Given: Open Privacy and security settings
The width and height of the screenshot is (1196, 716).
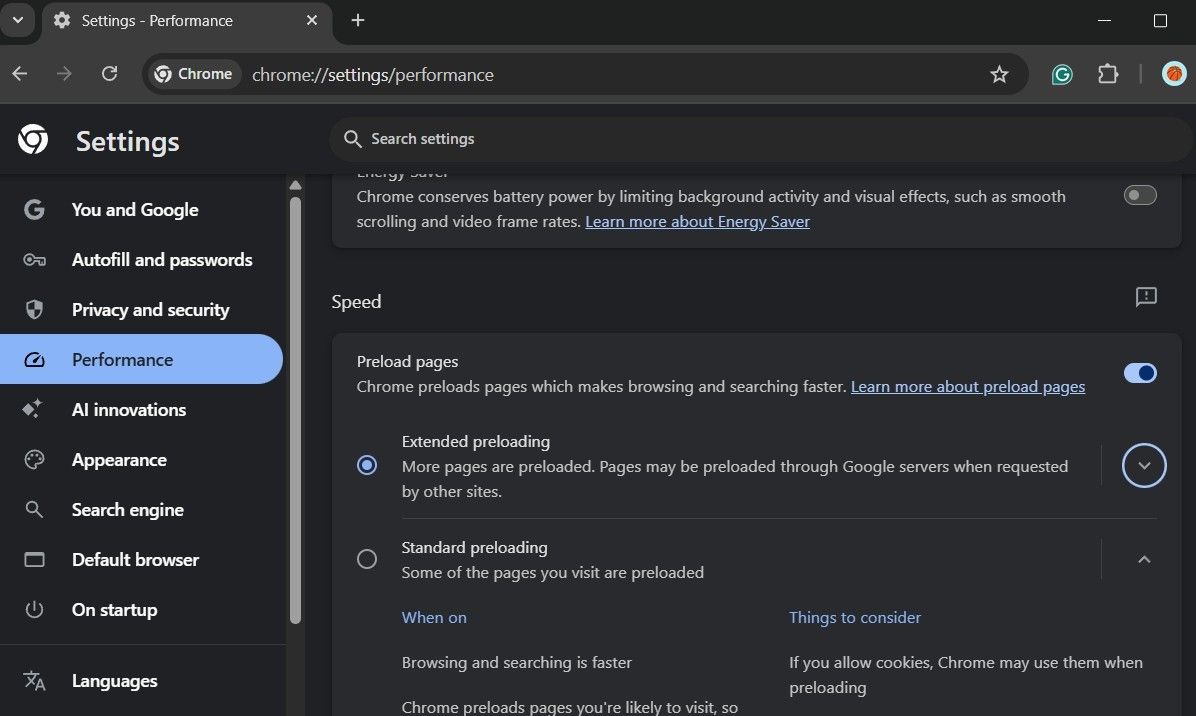Looking at the screenshot, I should tap(150, 310).
